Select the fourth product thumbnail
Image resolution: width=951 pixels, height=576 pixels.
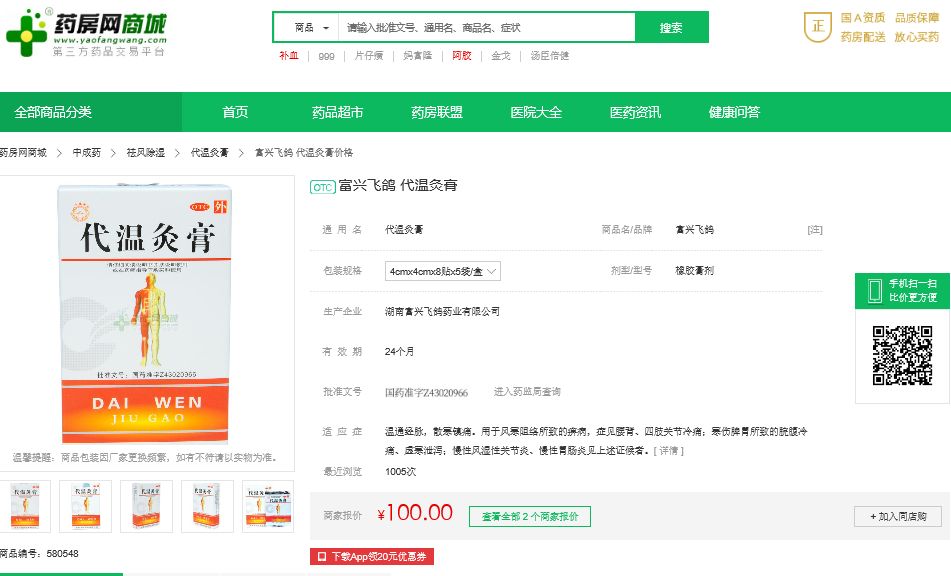tap(207, 506)
